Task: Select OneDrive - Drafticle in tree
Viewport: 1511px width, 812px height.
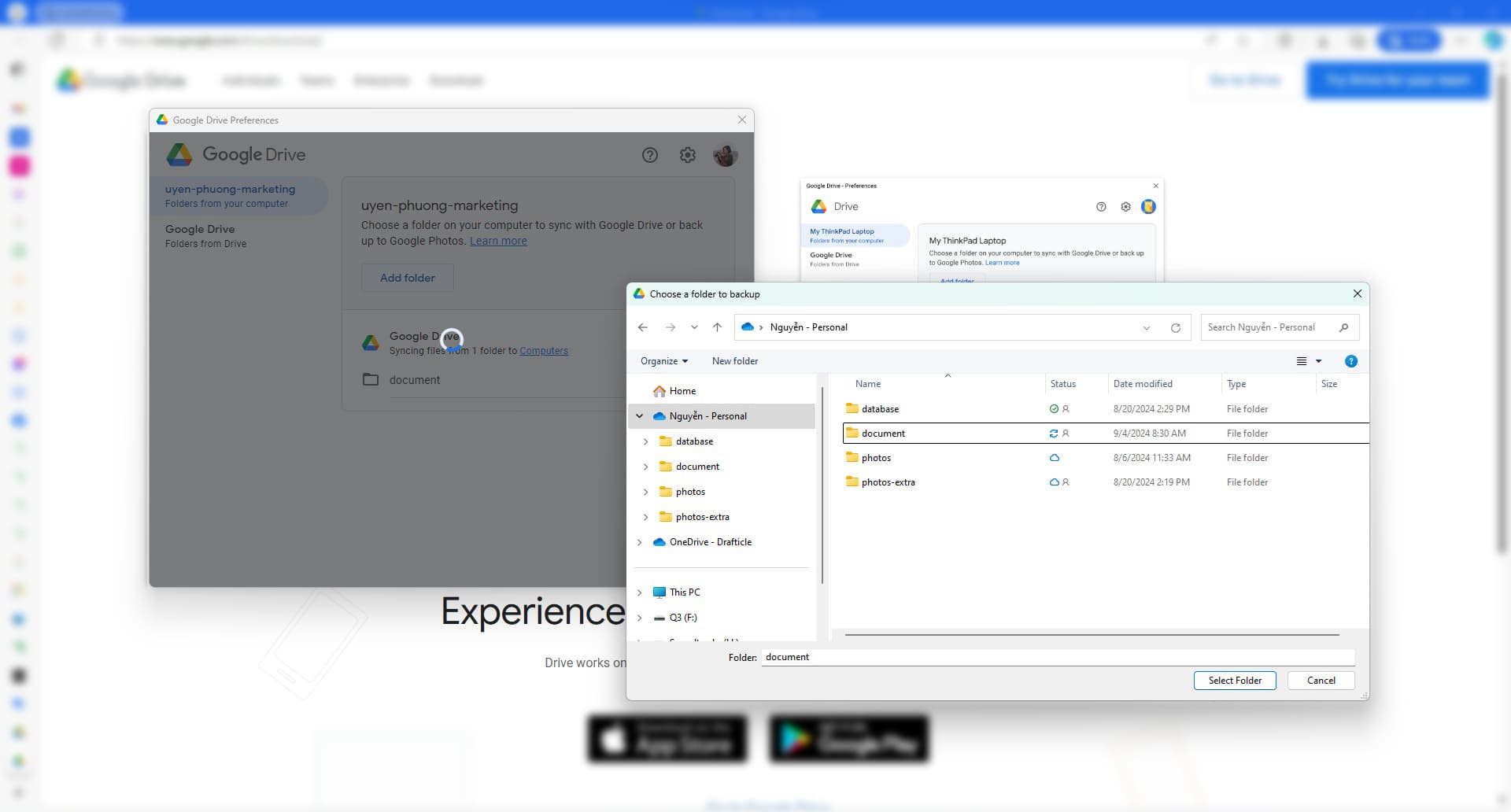Action: (710, 542)
